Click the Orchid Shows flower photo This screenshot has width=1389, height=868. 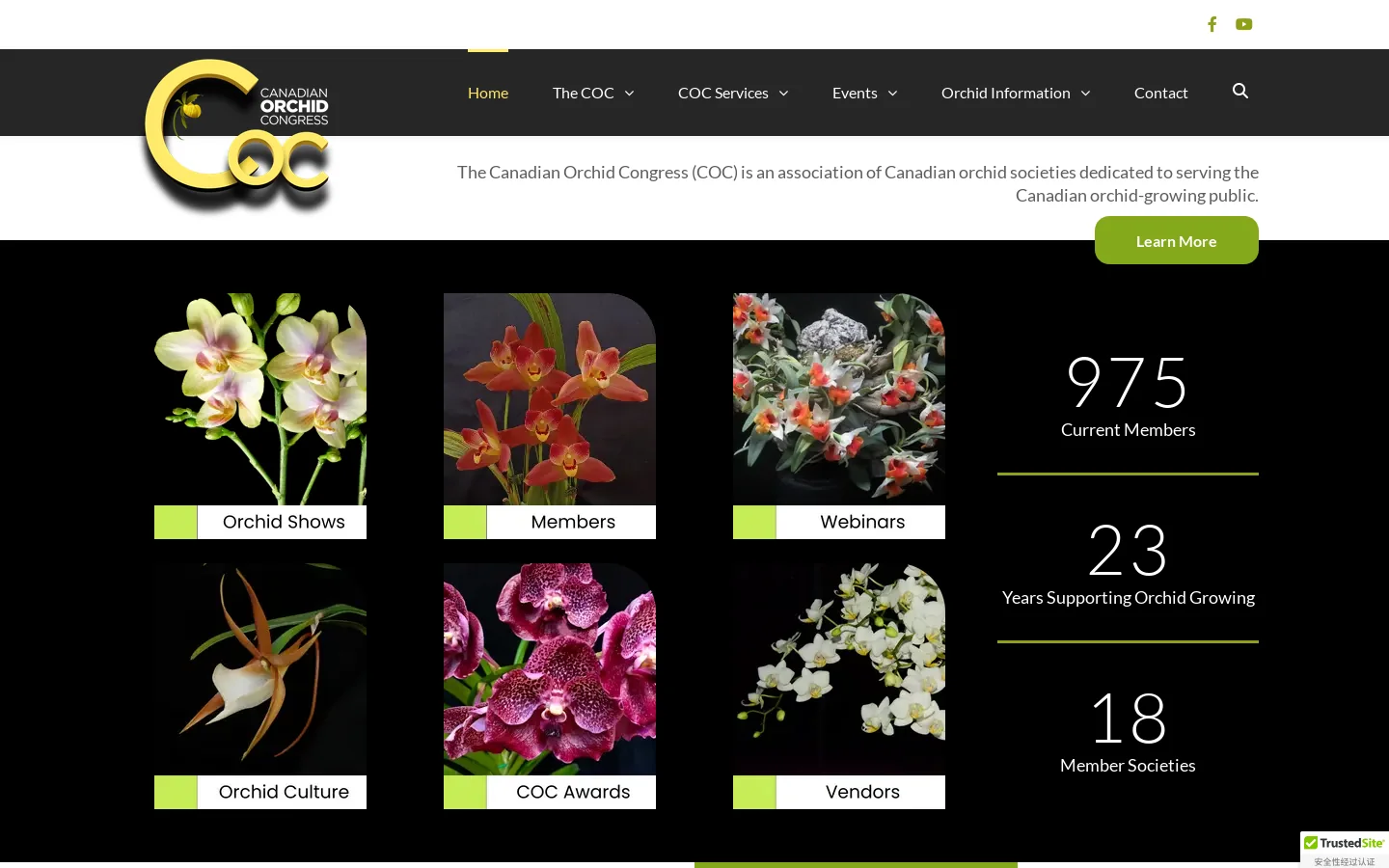(x=260, y=399)
